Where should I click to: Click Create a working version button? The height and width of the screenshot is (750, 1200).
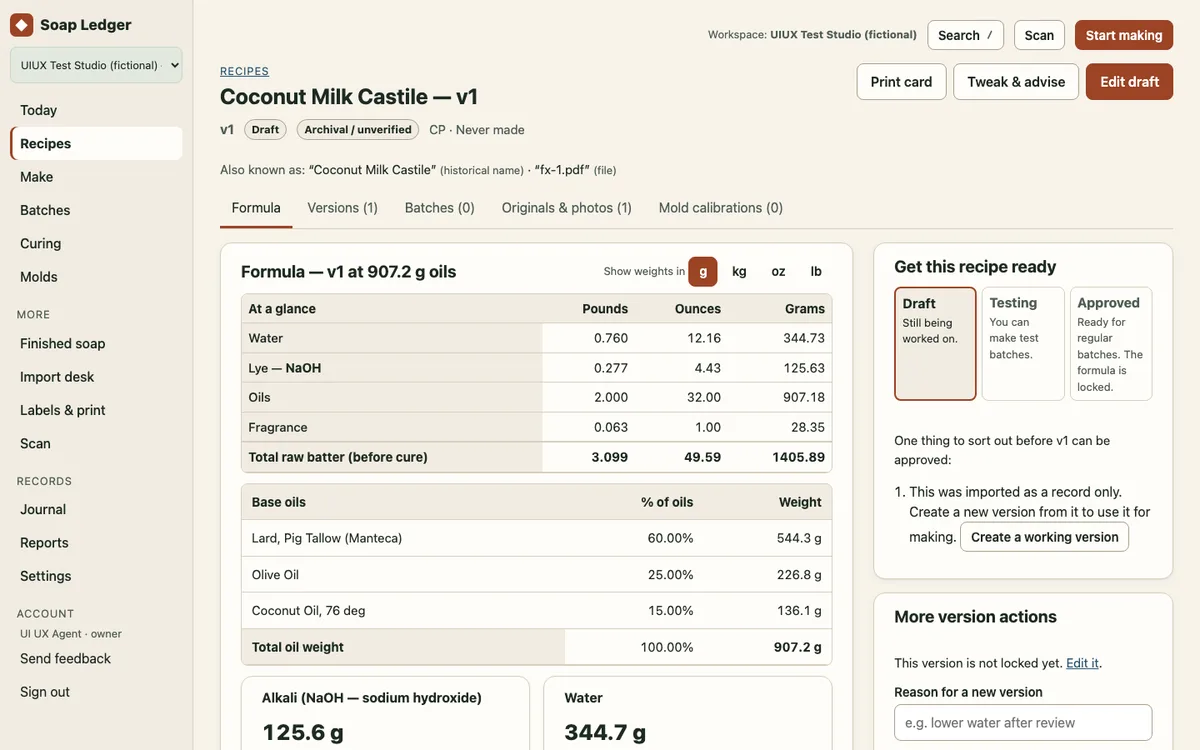point(1044,537)
